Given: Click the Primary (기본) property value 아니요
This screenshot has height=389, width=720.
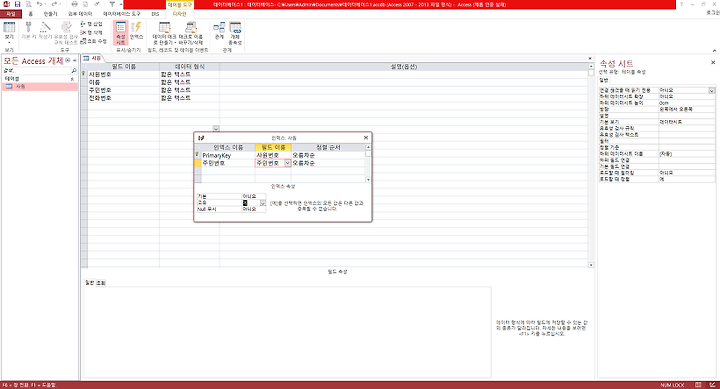Looking at the screenshot, I should pos(253,196).
